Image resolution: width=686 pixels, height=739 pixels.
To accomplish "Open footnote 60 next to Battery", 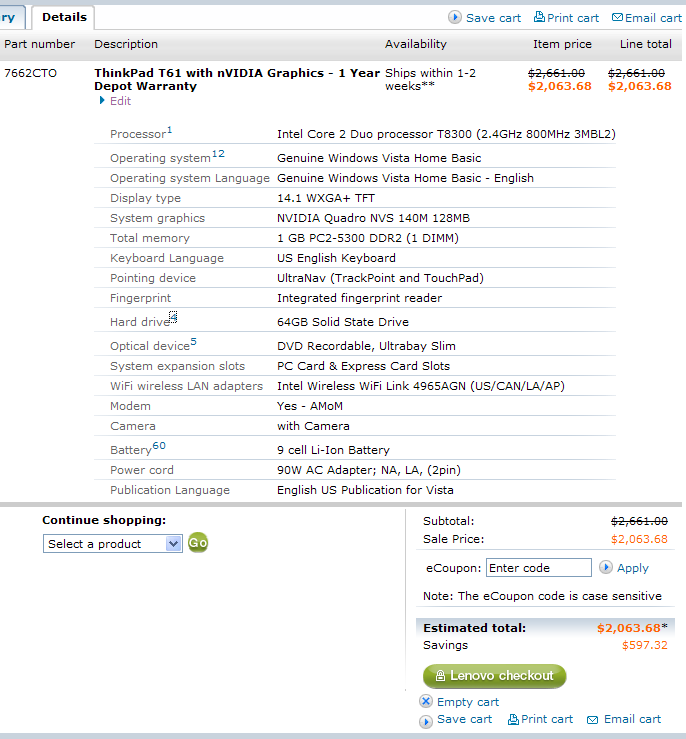I will click(x=159, y=446).
